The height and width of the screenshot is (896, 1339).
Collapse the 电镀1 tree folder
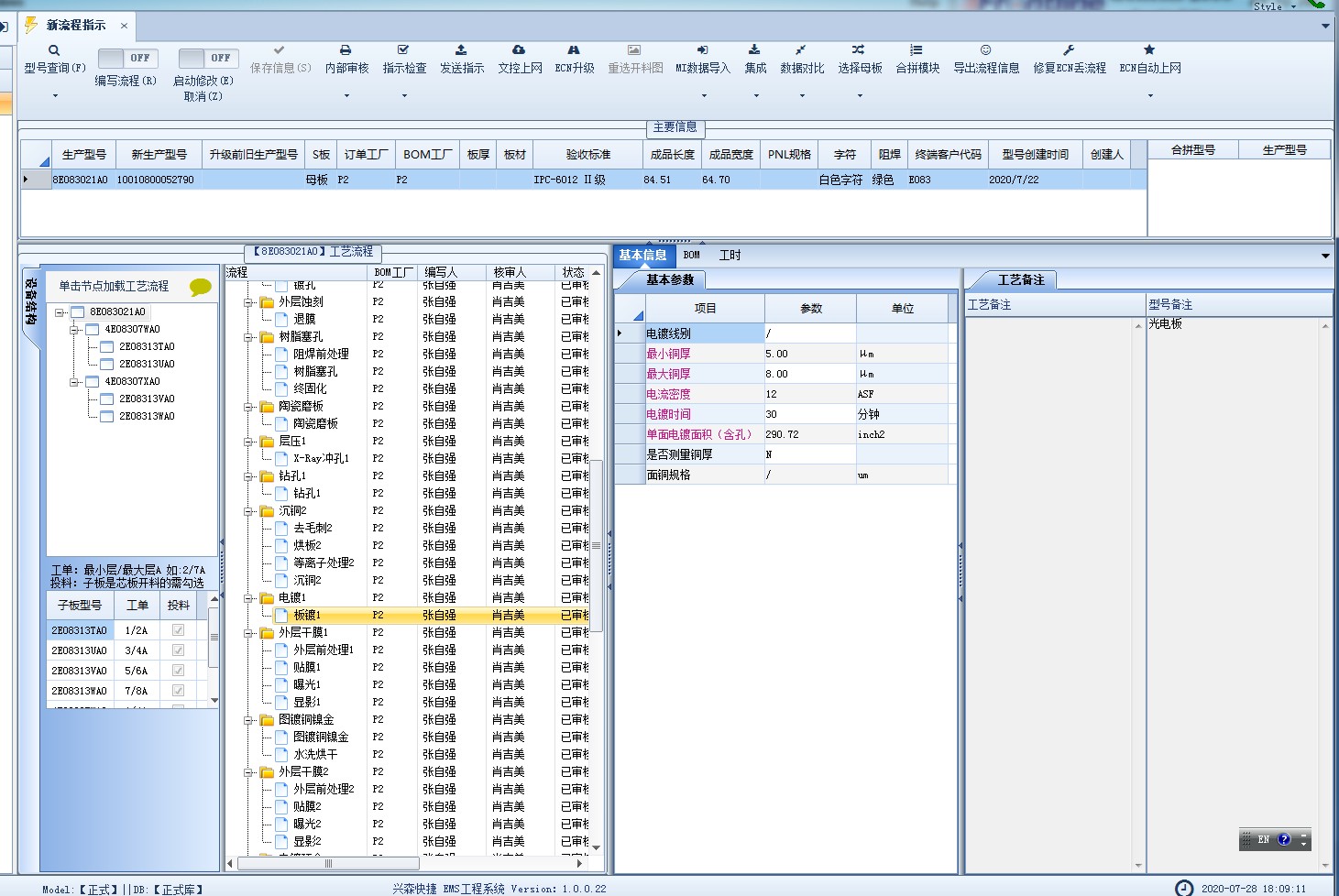click(x=248, y=598)
